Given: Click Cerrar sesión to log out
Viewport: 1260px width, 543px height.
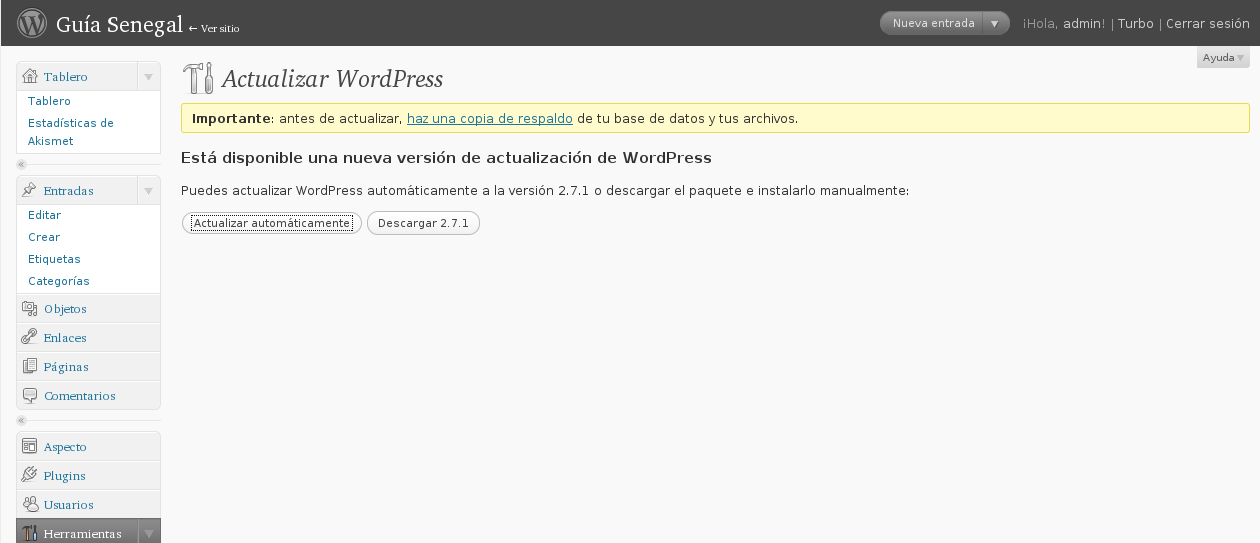Looking at the screenshot, I should click(x=1208, y=24).
